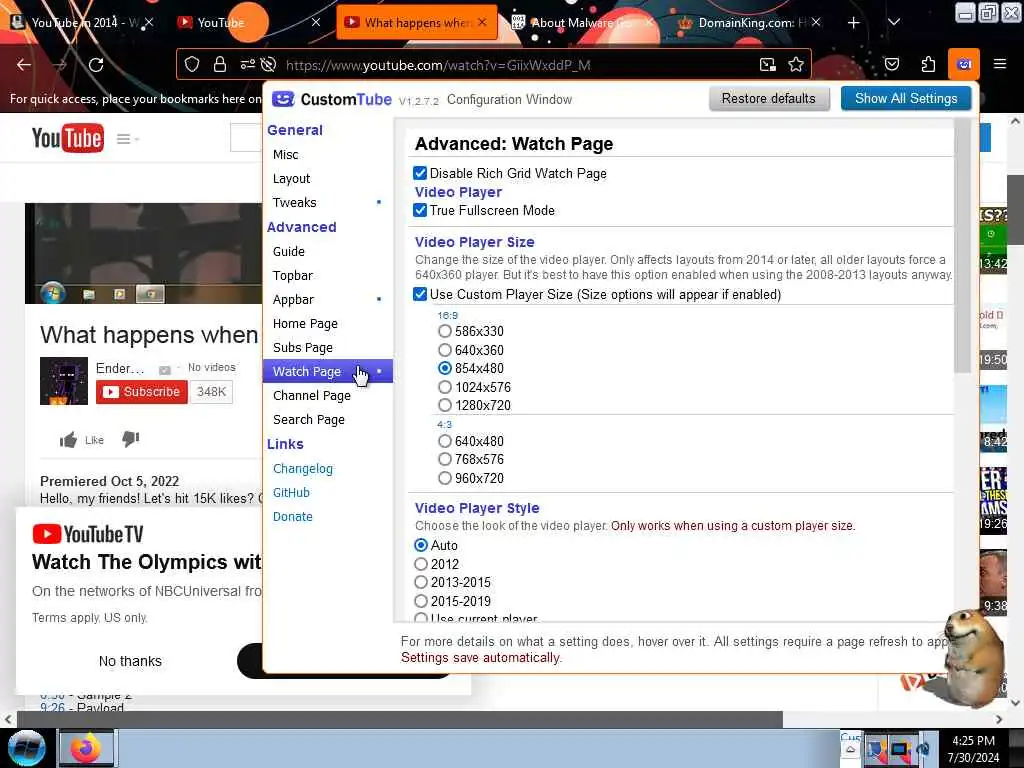Screen dimensions: 1024x768
Task: Click the network icon in system tray
Action: tap(899, 749)
